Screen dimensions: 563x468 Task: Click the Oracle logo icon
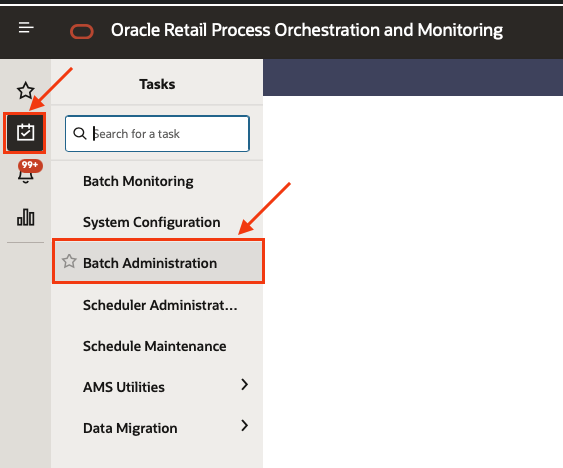82,31
